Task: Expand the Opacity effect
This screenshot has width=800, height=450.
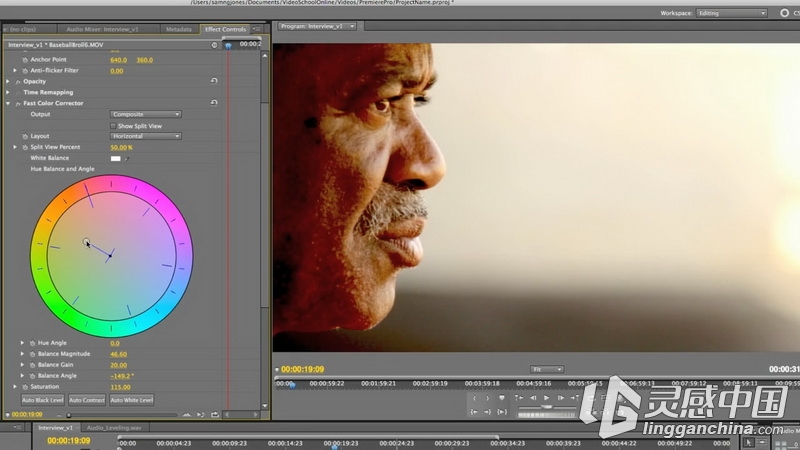Action: (x=8, y=82)
